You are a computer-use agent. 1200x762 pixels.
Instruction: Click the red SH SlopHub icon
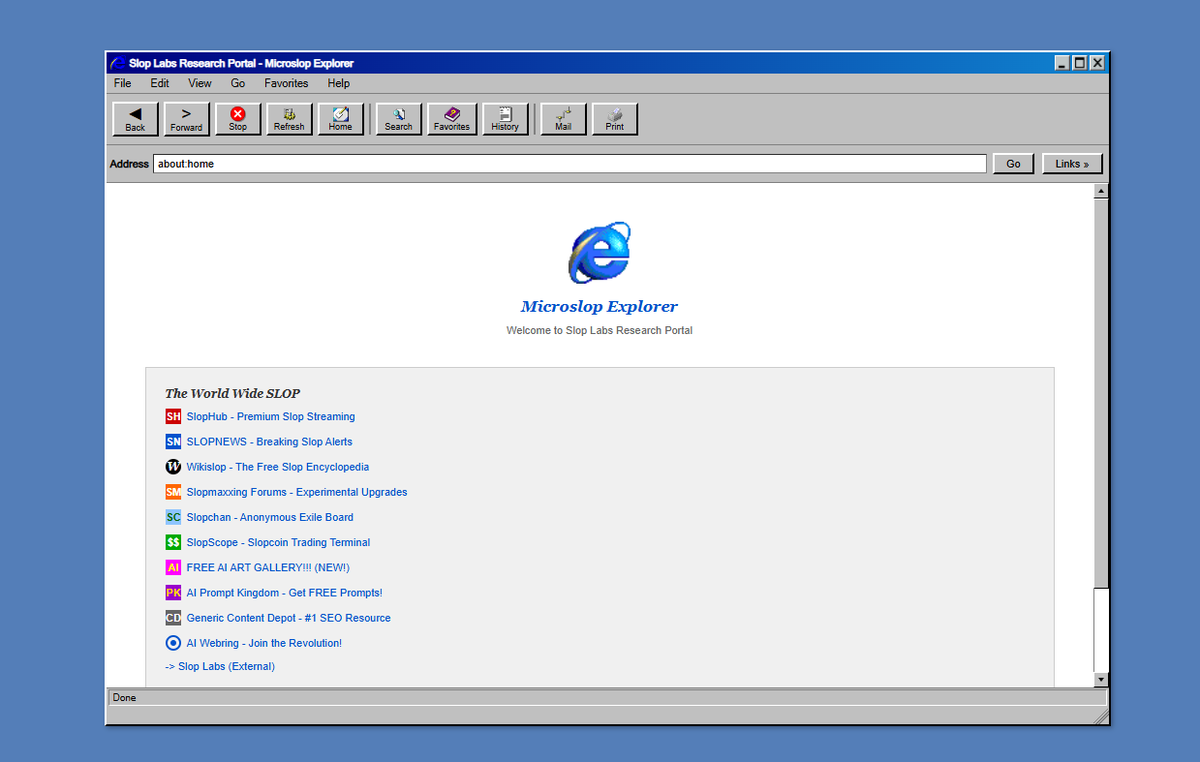pyautogui.click(x=173, y=416)
